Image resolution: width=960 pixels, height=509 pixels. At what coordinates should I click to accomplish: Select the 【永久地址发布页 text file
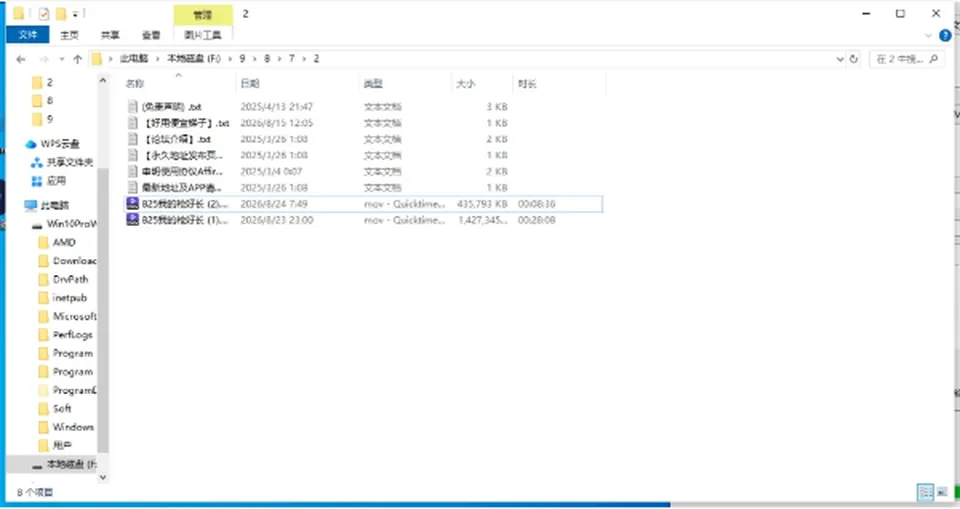click(x=182, y=156)
